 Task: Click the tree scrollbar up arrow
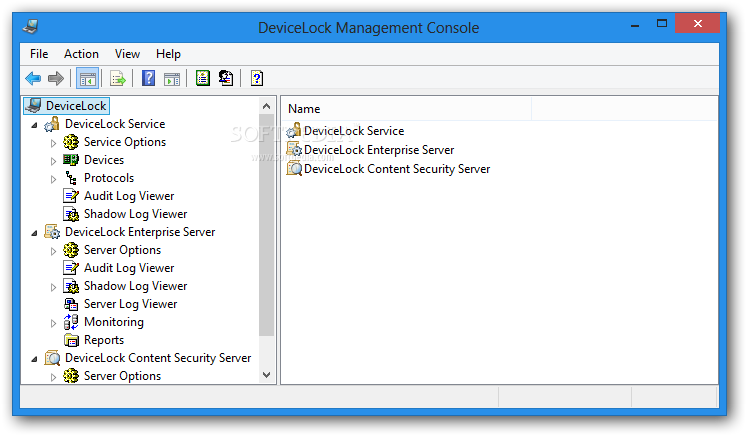[x=266, y=106]
